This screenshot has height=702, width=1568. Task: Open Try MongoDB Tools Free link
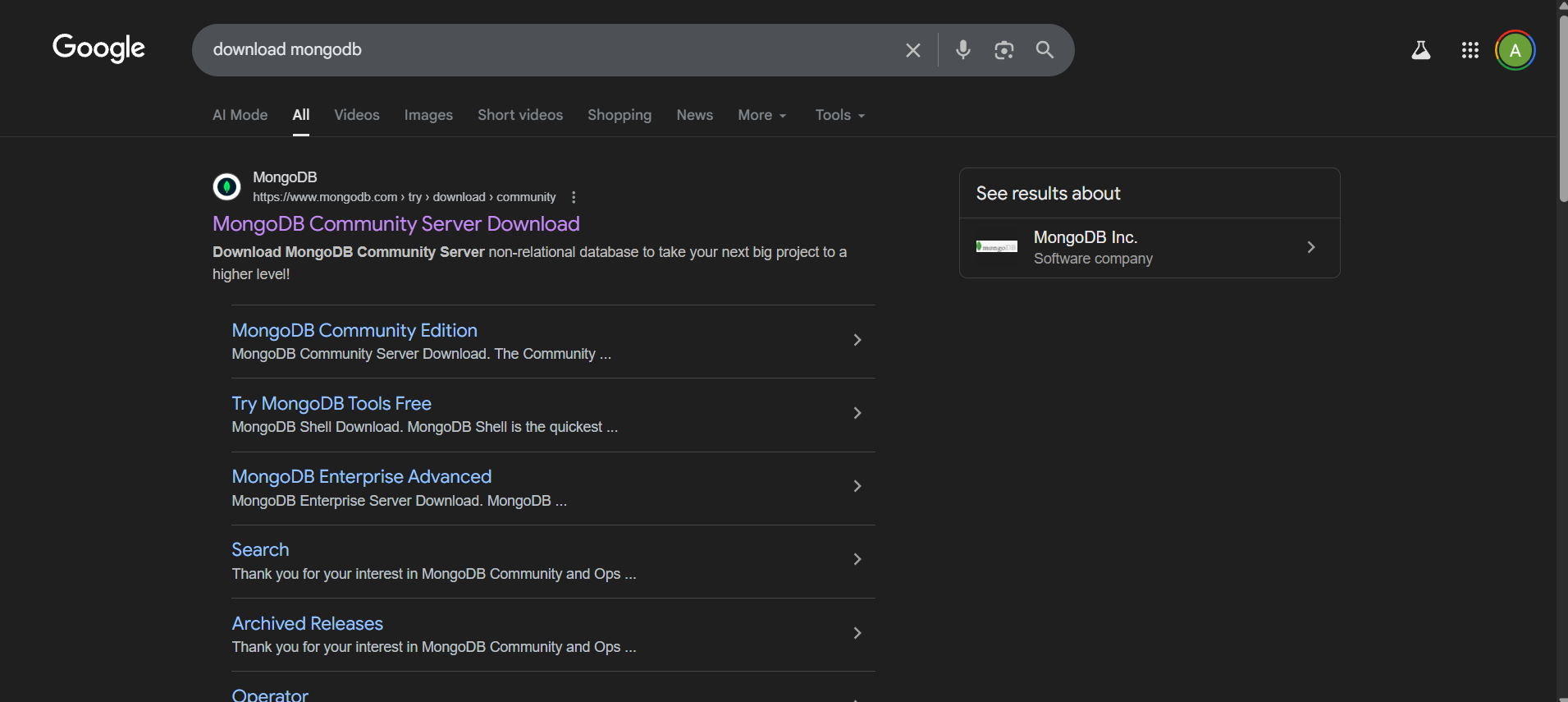[331, 403]
